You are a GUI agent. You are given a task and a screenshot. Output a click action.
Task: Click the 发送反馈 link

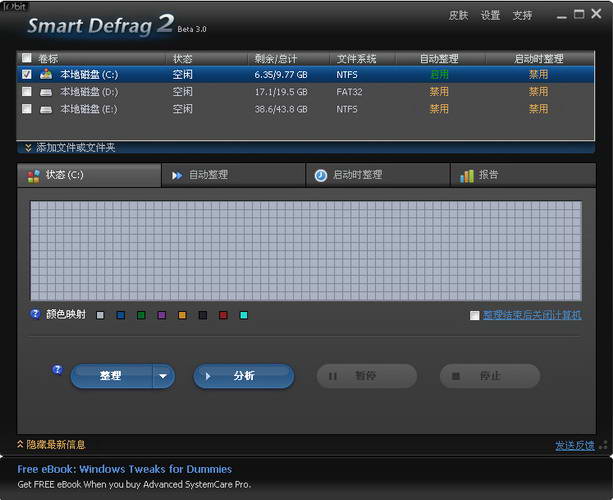coord(575,445)
